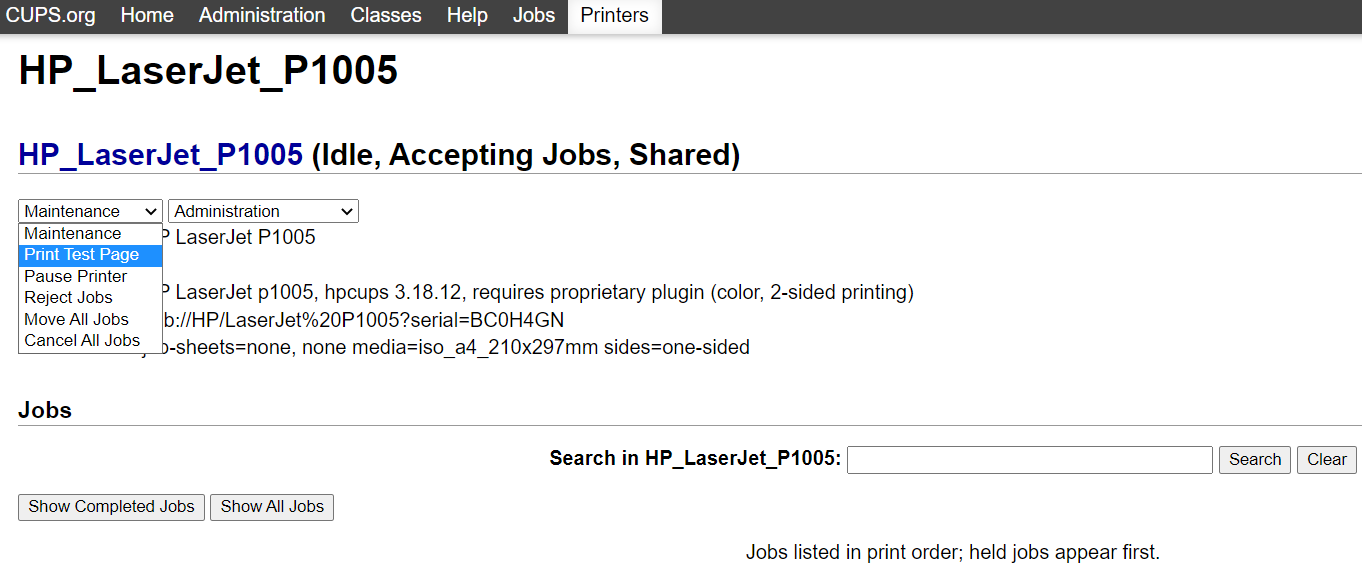Click the Clear button
This screenshot has height=580, width=1362.
pyautogui.click(x=1326, y=460)
